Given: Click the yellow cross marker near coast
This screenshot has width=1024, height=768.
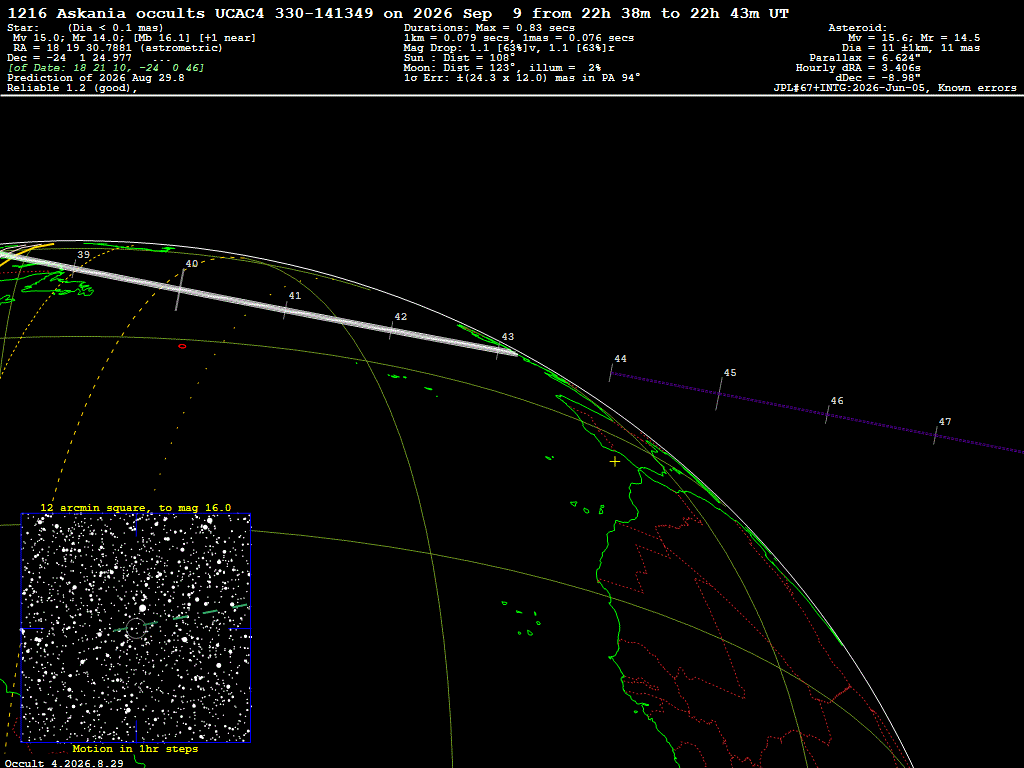Looking at the screenshot, I should pyautogui.click(x=615, y=462).
